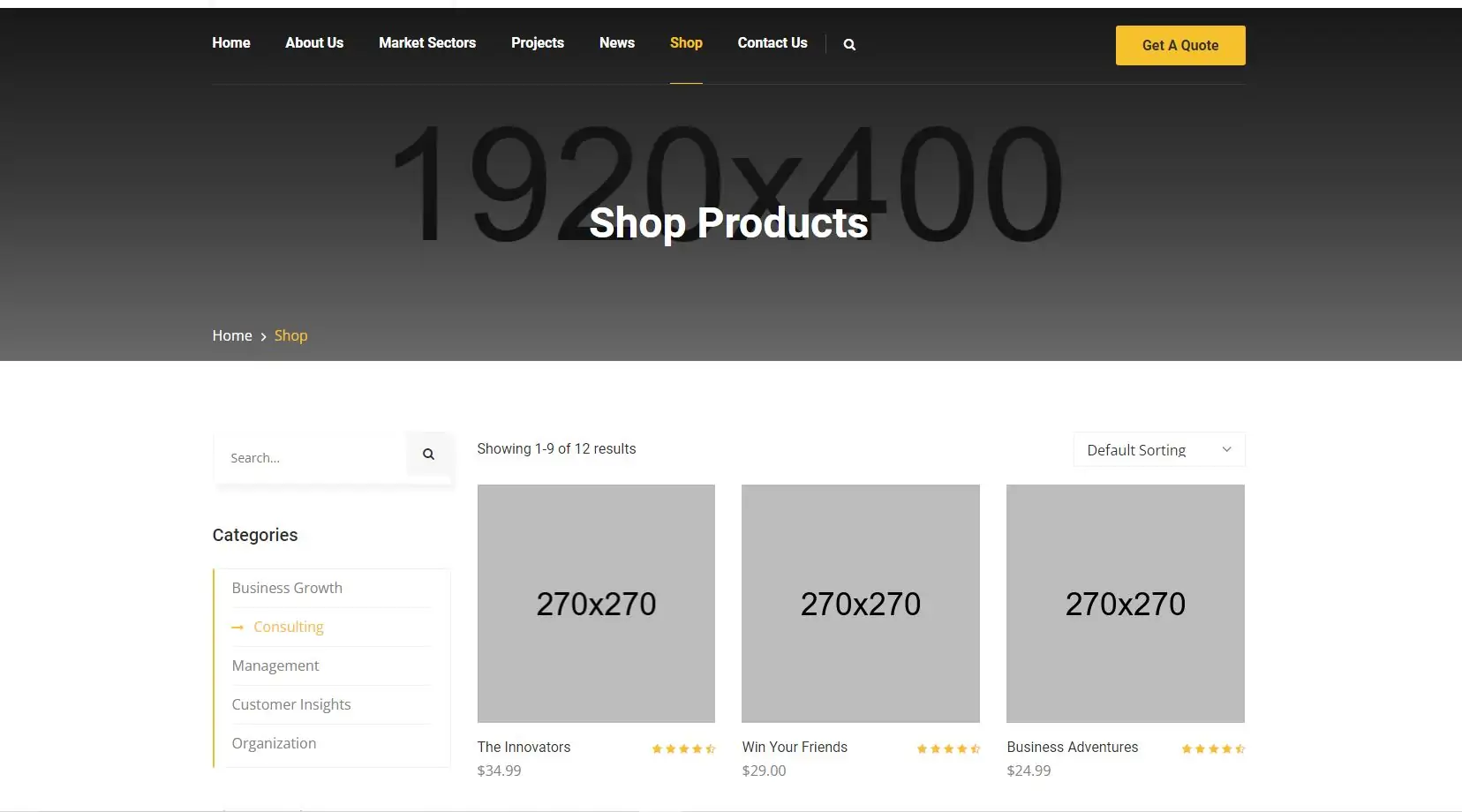
Task: Click The Innovators star rating
Action: pyautogui.click(x=683, y=748)
